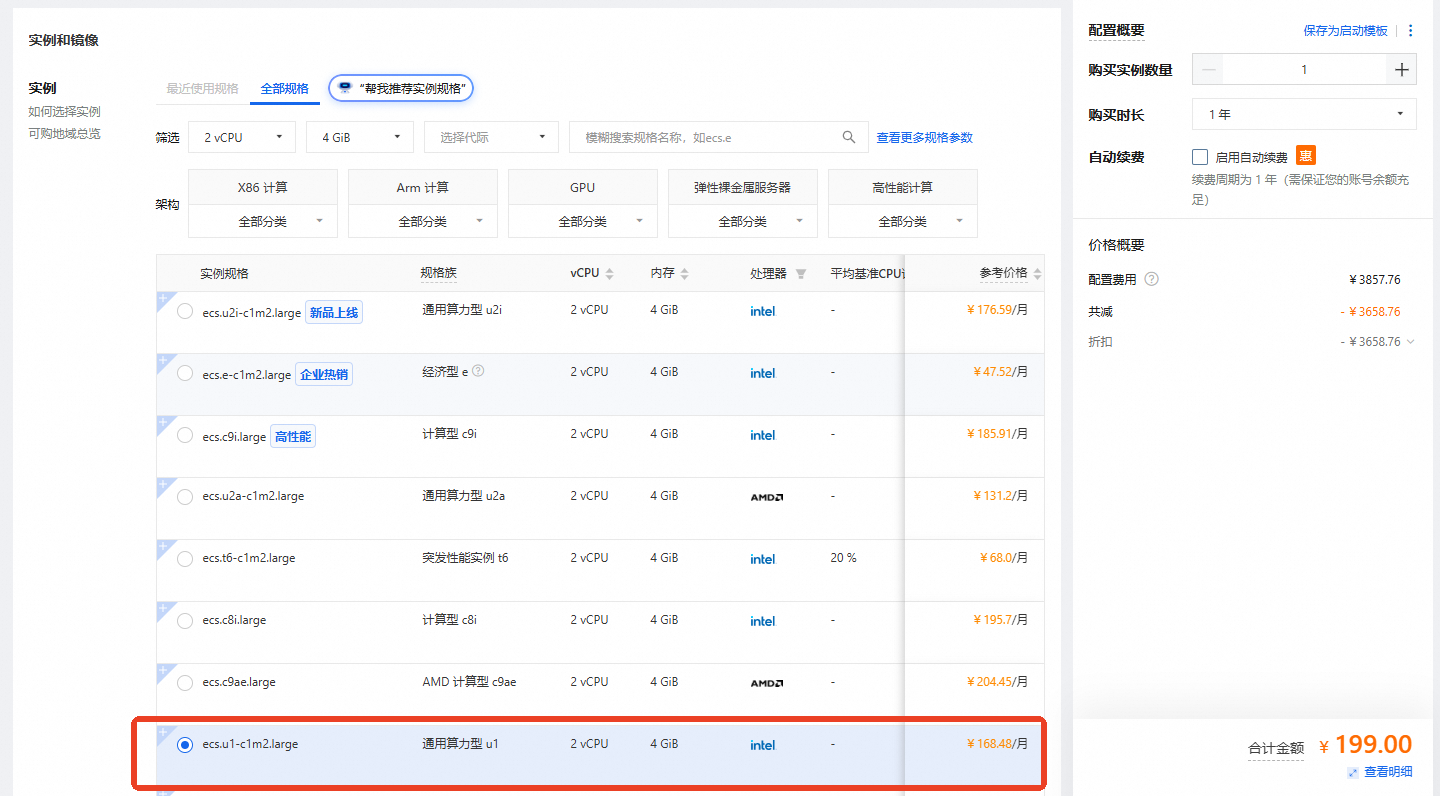Viewport: 1440px width, 796px height.
Task: Click the 保存为启动模板 link
Action: [x=1345, y=31]
